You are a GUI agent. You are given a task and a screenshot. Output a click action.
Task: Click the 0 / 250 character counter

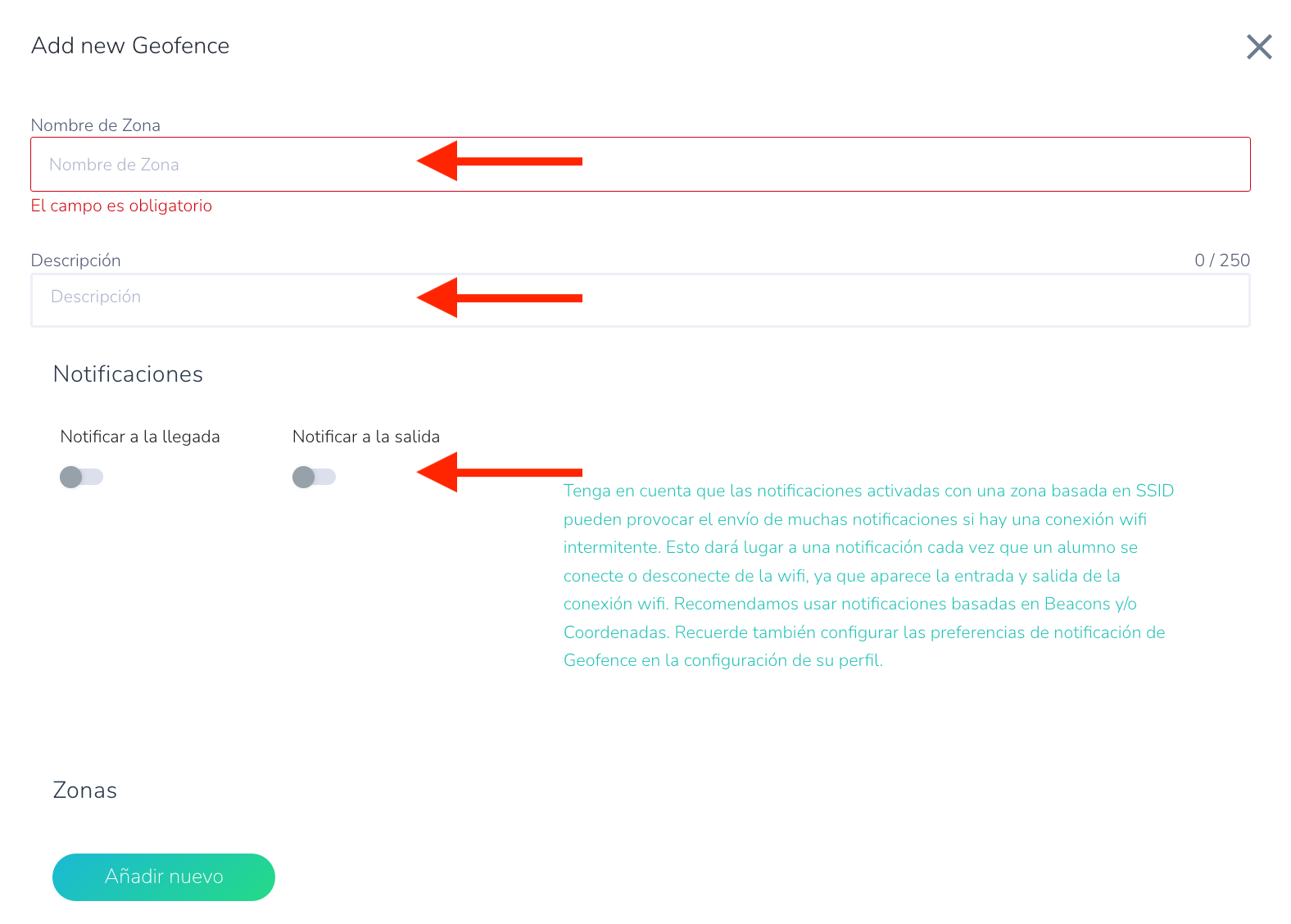(1221, 260)
